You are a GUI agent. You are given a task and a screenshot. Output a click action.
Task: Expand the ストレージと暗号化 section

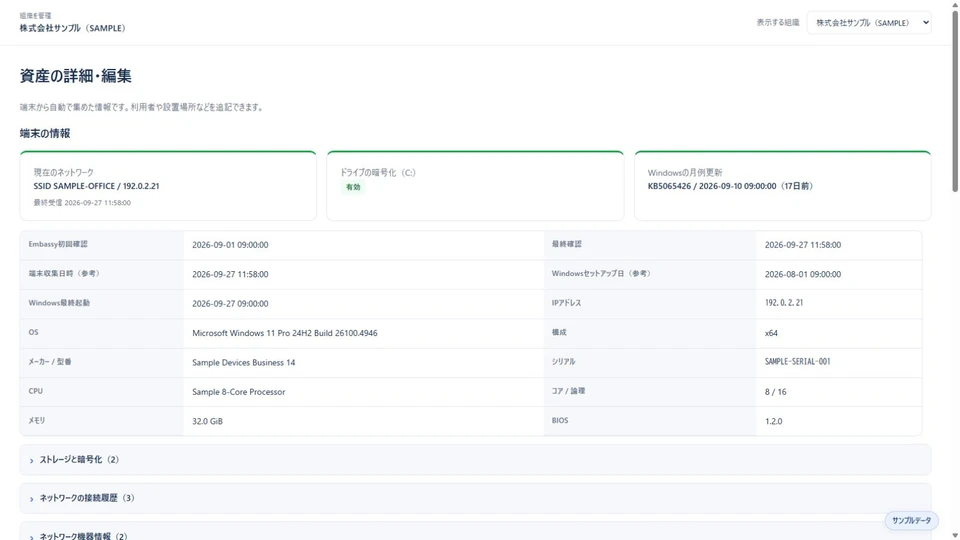point(475,460)
